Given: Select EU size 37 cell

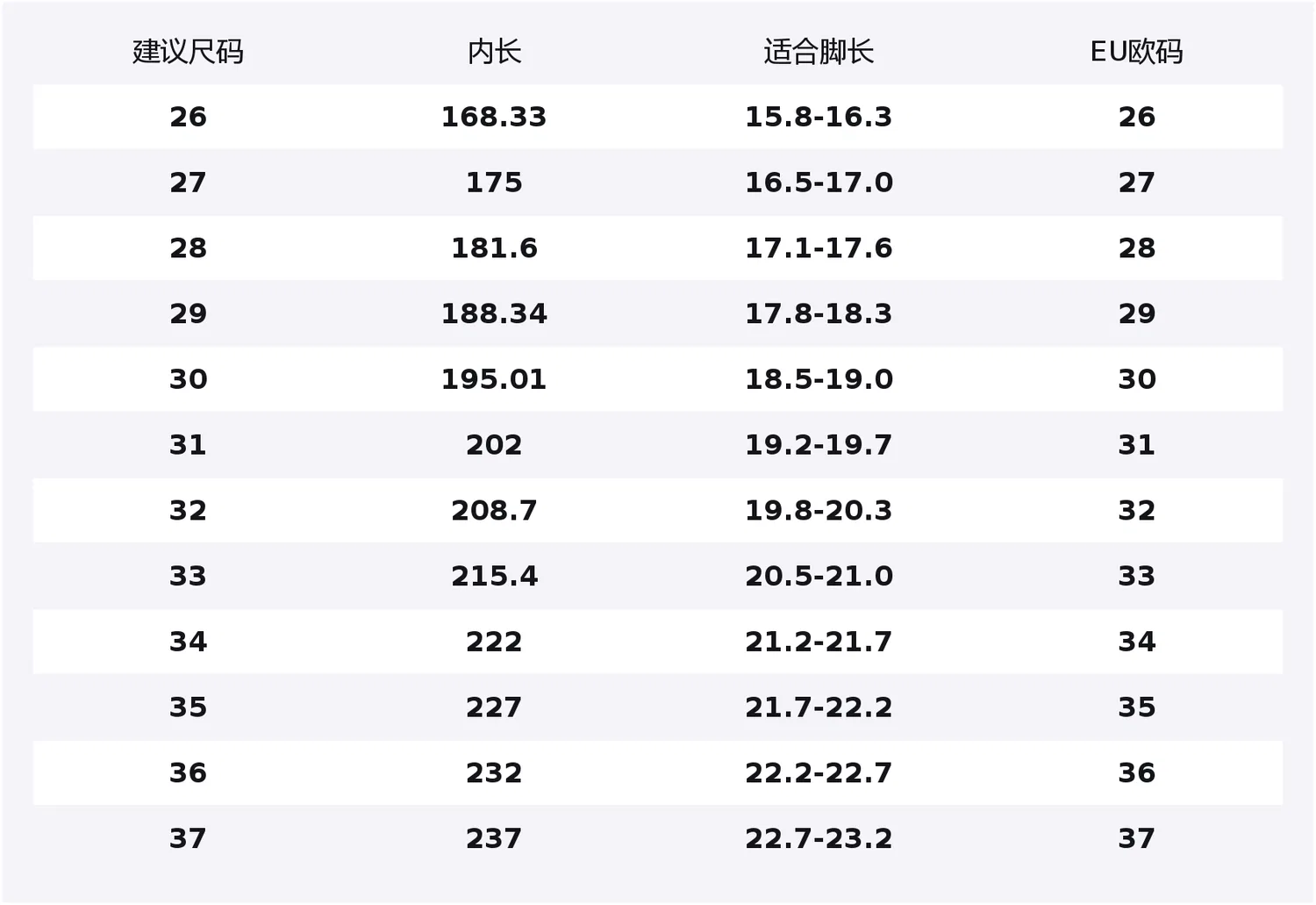Looking at the screenshot, I should pyautogui.click(x=1136, y=838).
